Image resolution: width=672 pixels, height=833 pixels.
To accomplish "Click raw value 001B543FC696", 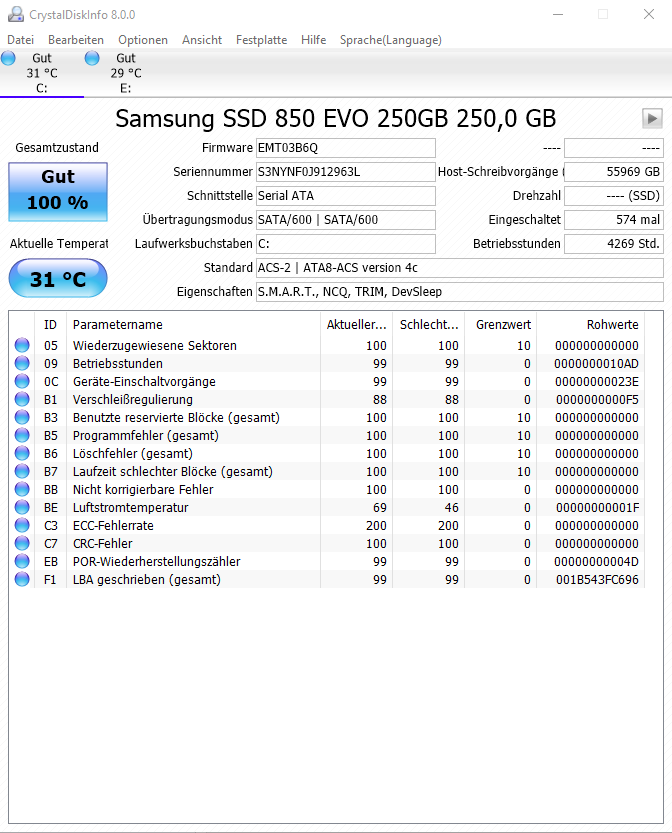I will [597, 580].
